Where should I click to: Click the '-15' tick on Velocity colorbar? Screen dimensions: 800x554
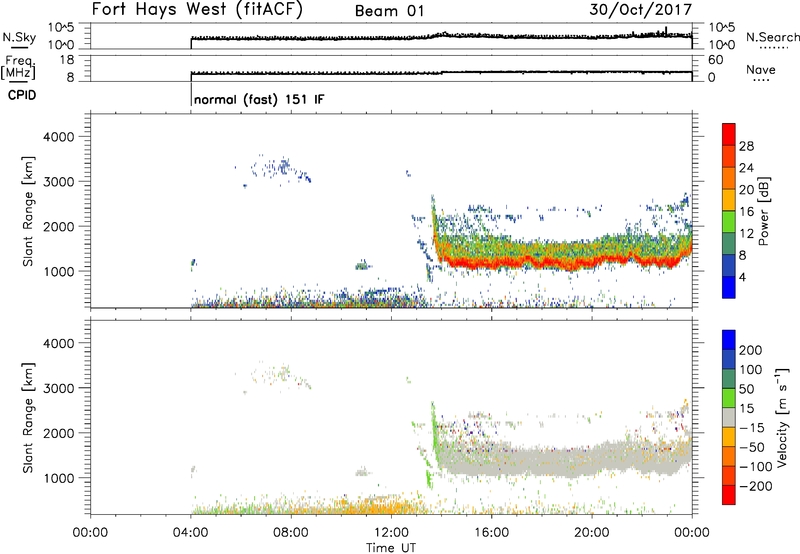(752, 427)
